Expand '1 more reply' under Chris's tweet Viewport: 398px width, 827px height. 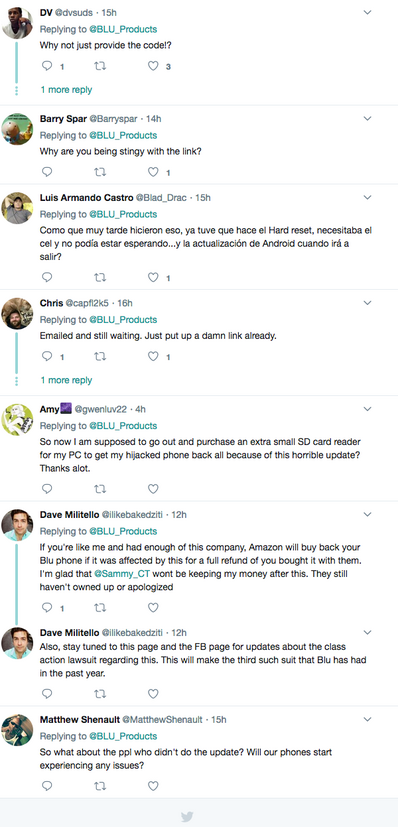pyautogui.click(x=66, y=380)
